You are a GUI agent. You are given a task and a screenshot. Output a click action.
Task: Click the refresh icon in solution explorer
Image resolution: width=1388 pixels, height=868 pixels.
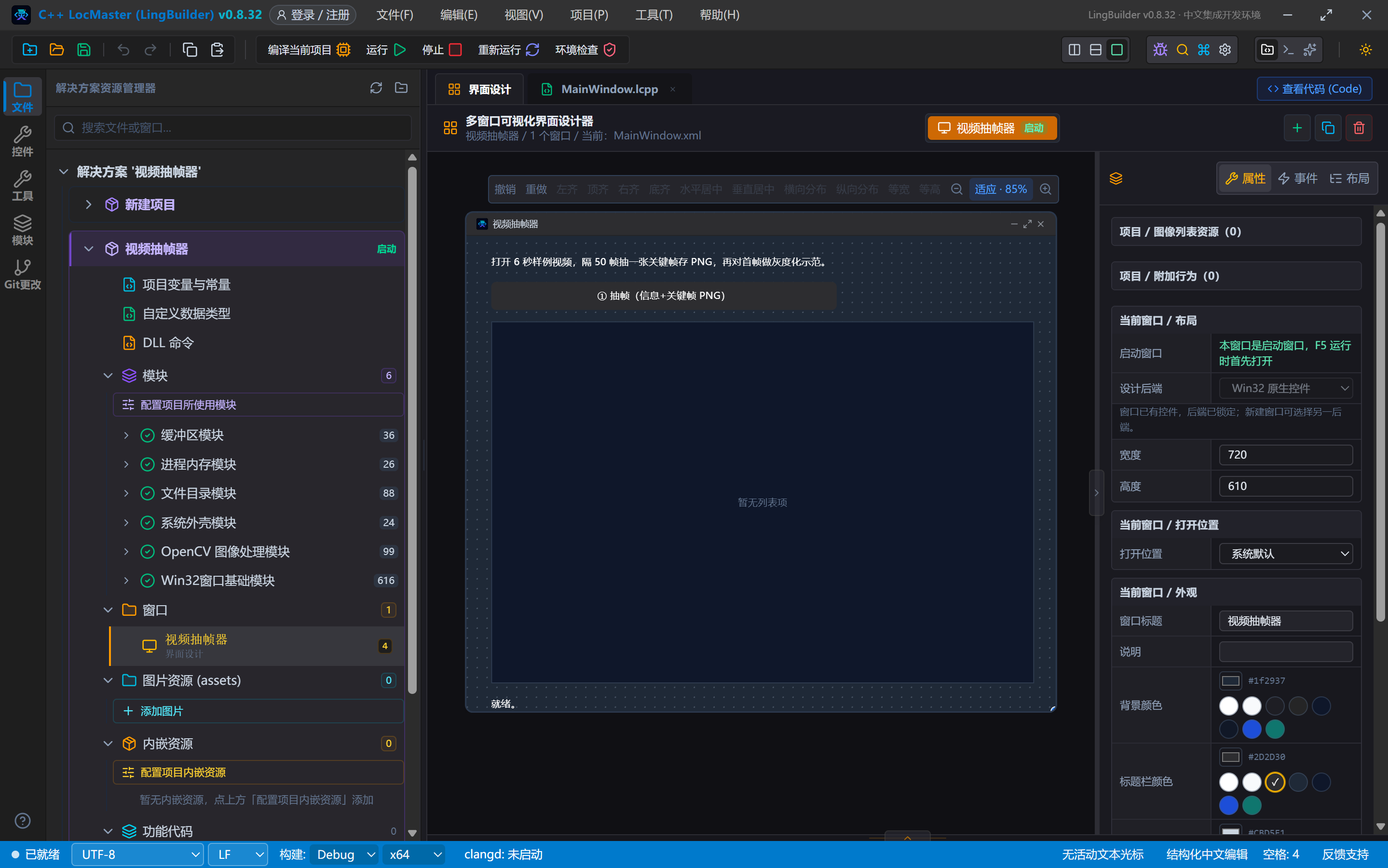(x=376, y=88)
